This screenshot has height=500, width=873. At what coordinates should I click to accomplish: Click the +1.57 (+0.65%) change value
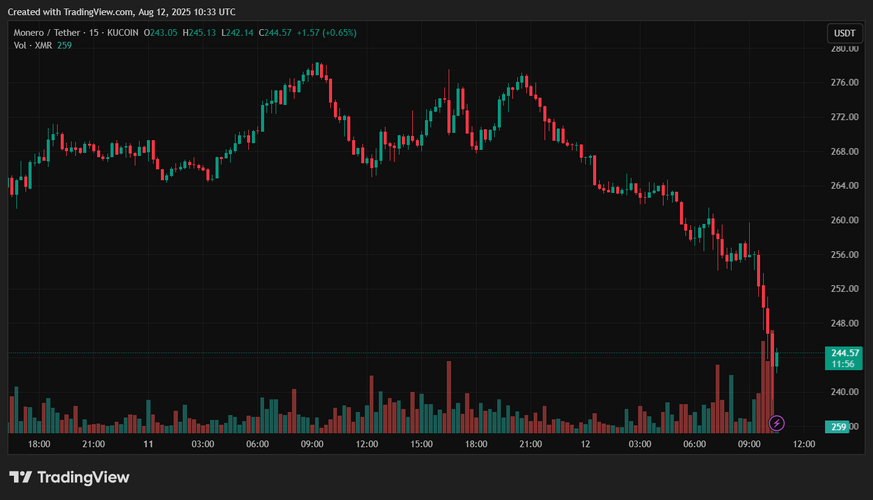point(326,32)
